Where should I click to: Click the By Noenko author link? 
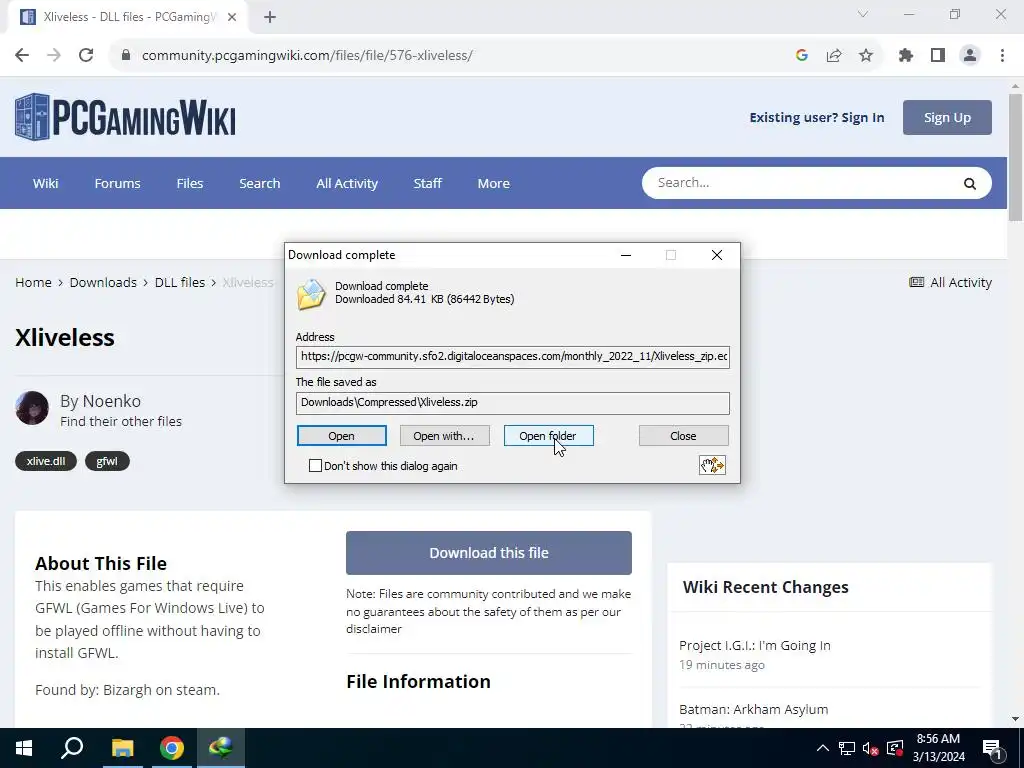101,401
